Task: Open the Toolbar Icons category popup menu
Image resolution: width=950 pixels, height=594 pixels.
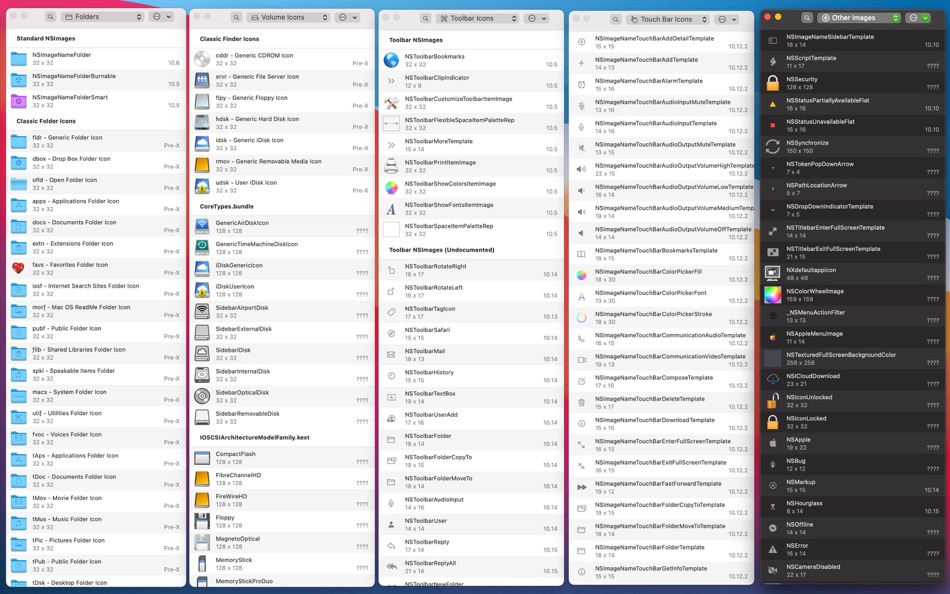Action: 477,18
